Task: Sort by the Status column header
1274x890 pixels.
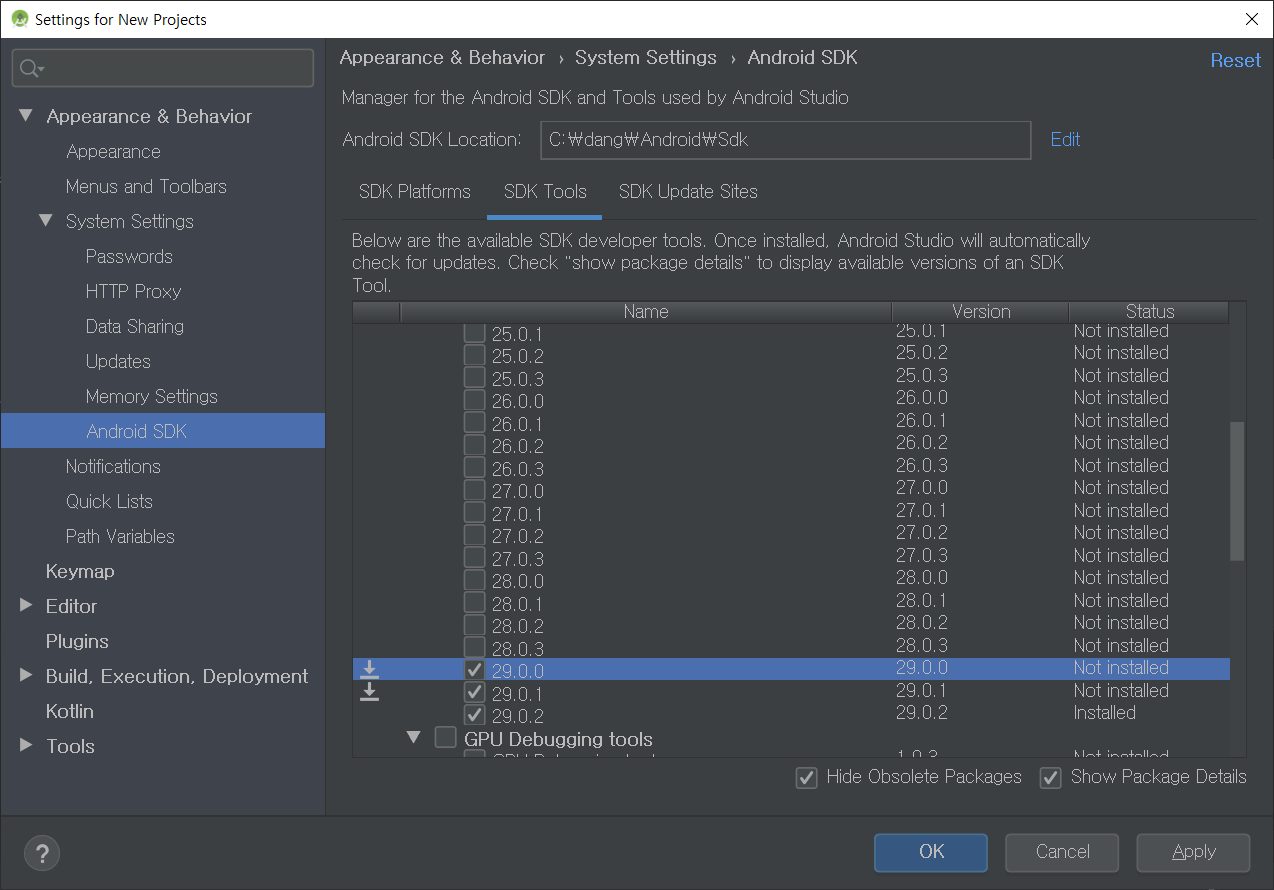Action: (1150, 312)
